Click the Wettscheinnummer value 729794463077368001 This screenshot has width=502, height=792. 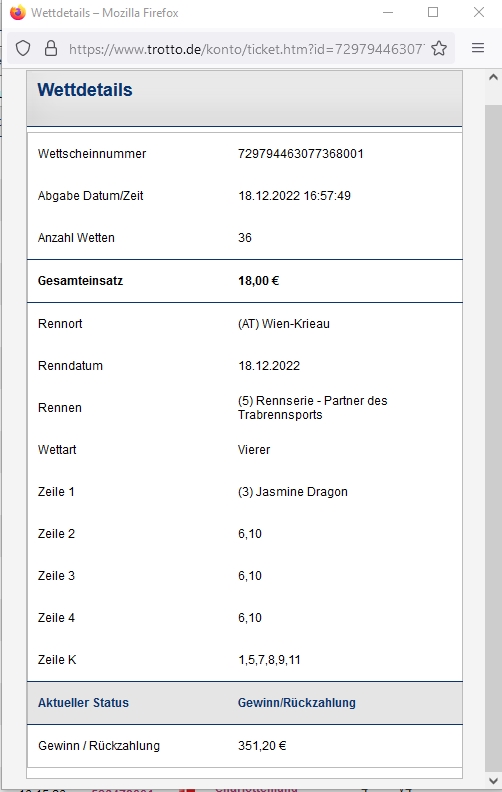click(300, 154)
